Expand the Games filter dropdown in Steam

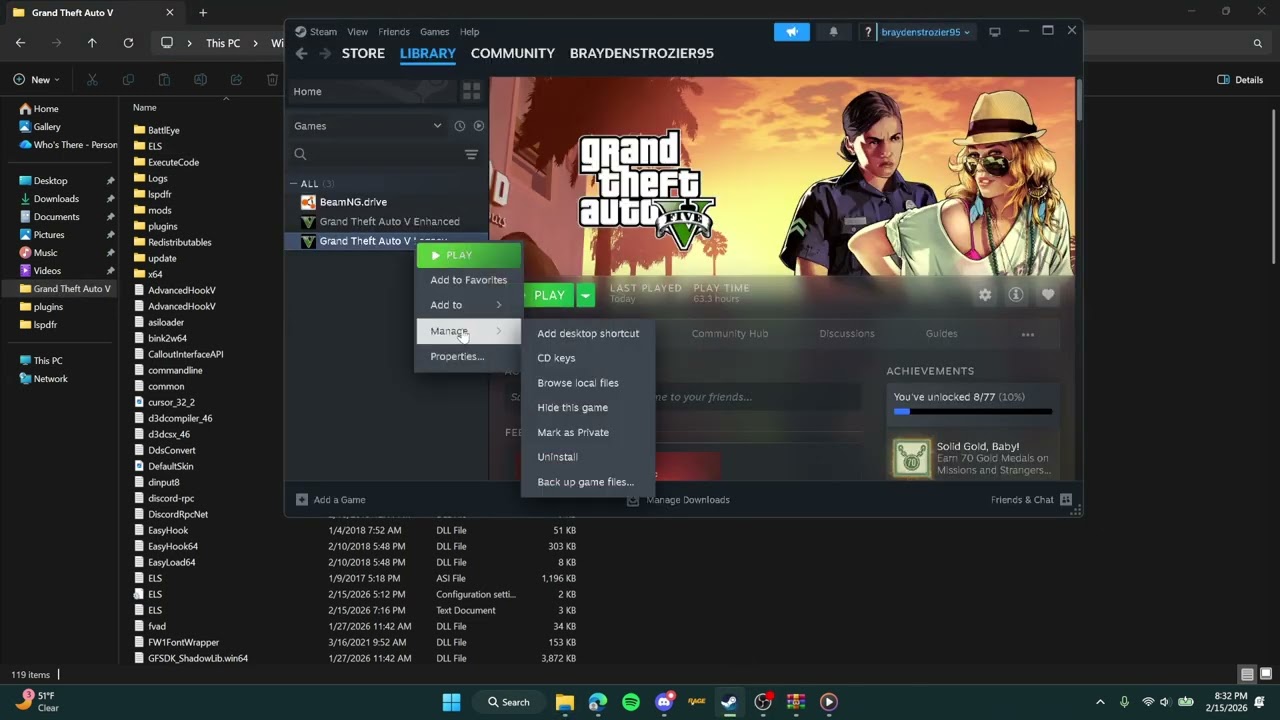coord(437,126)
